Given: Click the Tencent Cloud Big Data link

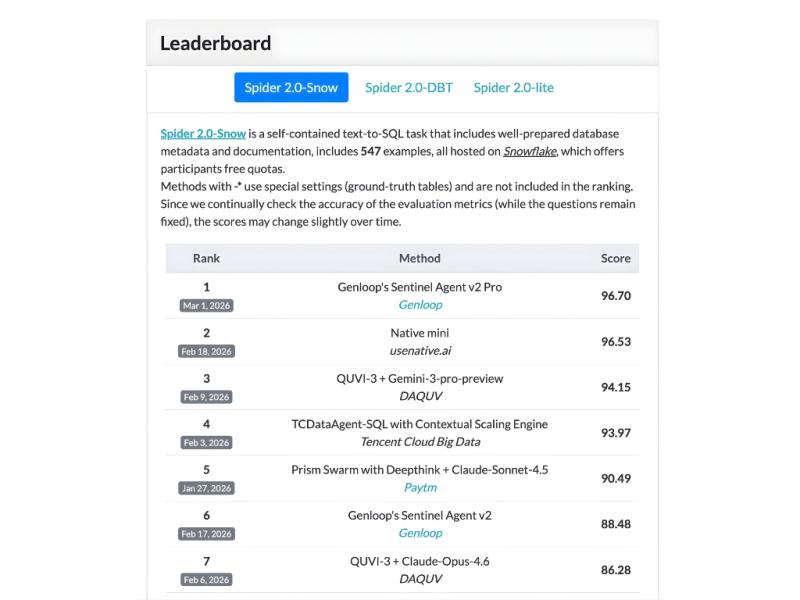Looking at the screenshot, I should [x=420, y=441].
